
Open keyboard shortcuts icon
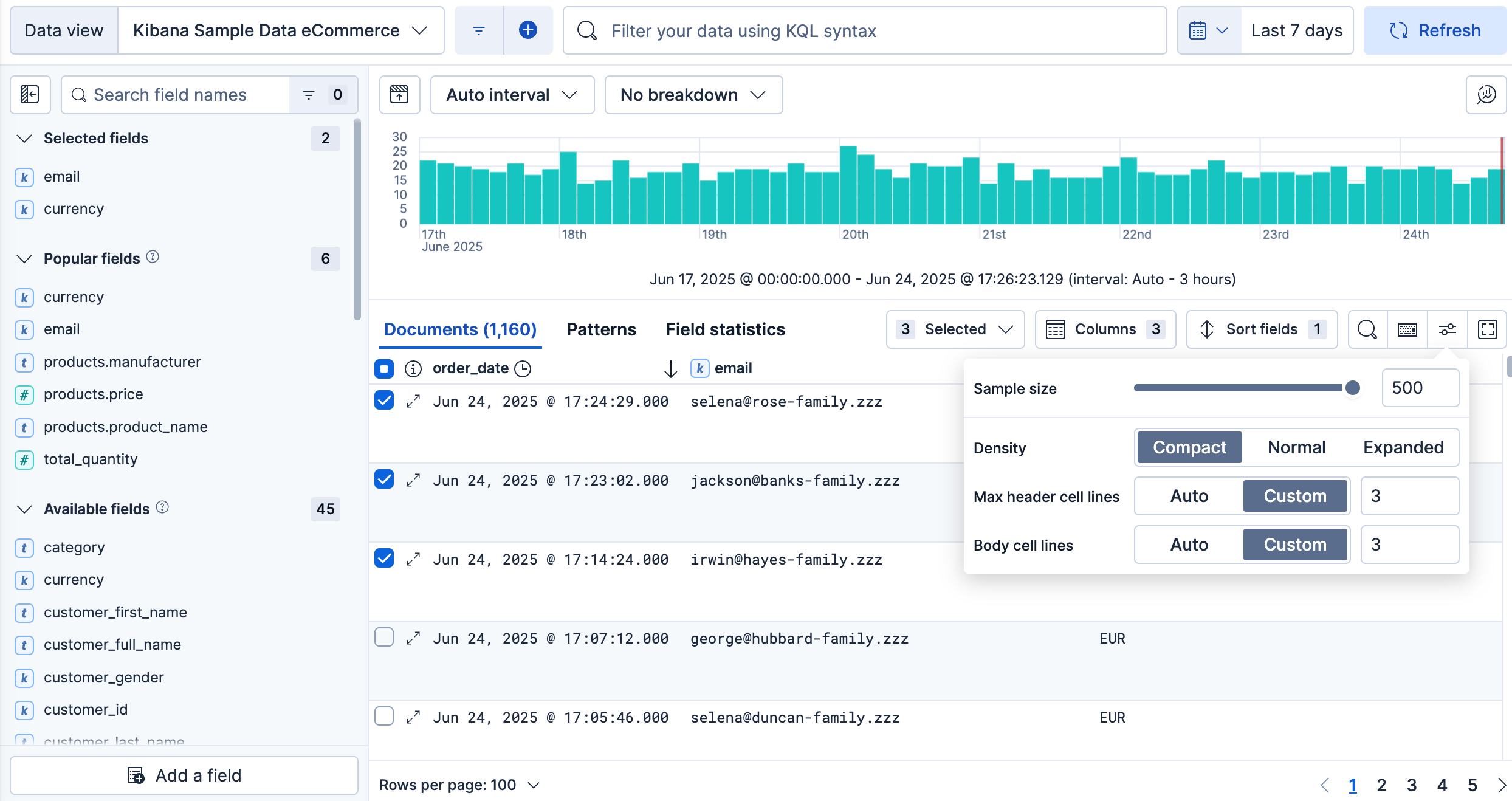tap(1407, 329)
